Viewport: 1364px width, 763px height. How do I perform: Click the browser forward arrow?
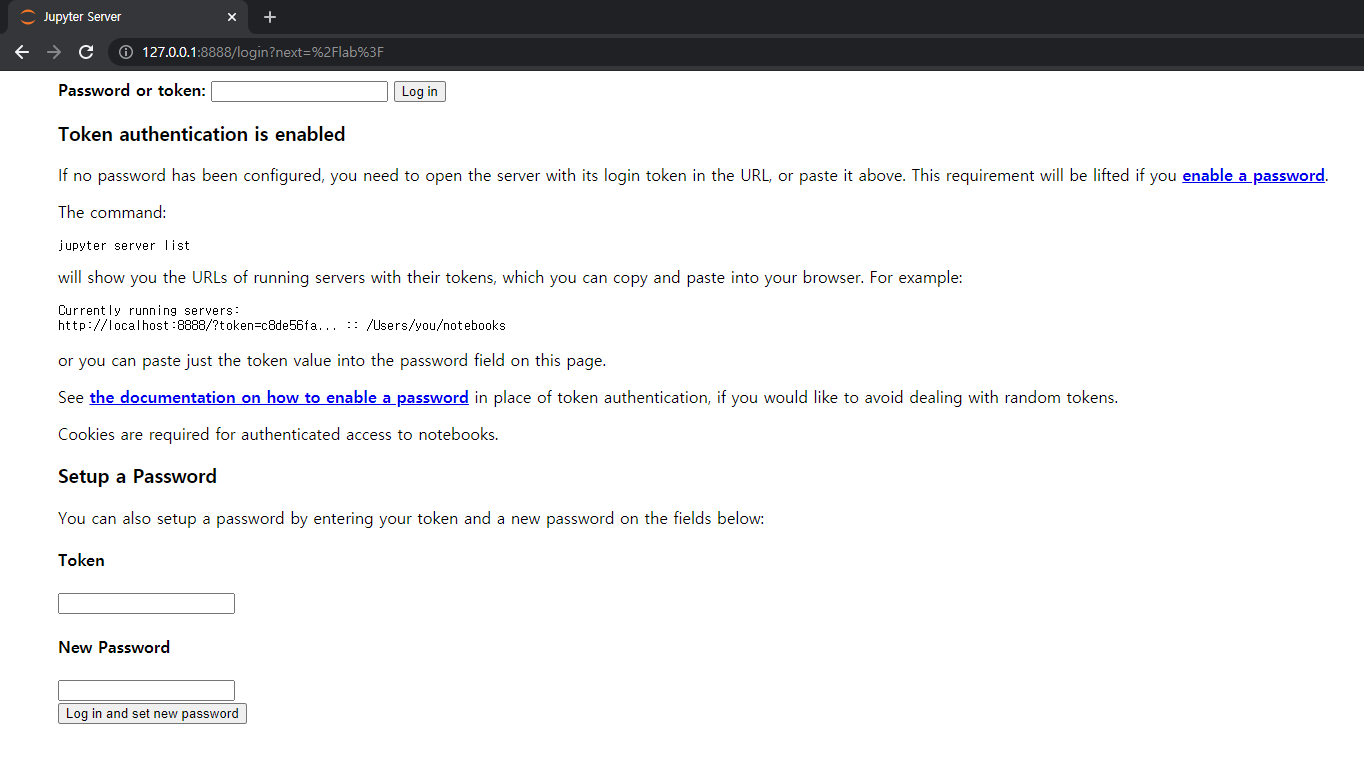tap(54, 52)
